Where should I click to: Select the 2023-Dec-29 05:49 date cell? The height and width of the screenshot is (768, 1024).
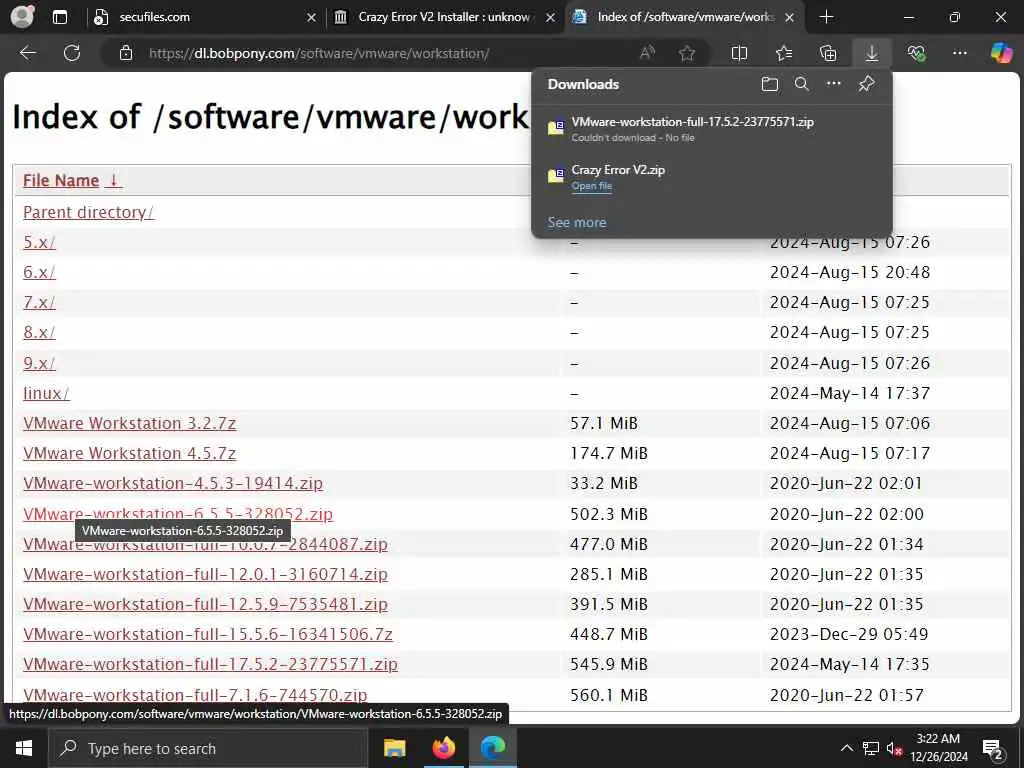(849, 634)
